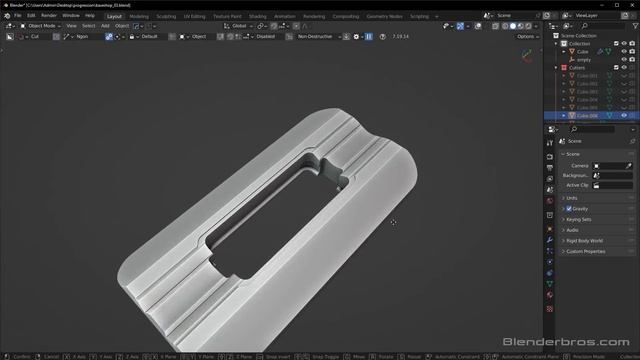Image resolution: width=640 pixels, height=360 pixels.
Task: Select the empty object in outliner
Action: pyautogui.click(x=584, y=60)
